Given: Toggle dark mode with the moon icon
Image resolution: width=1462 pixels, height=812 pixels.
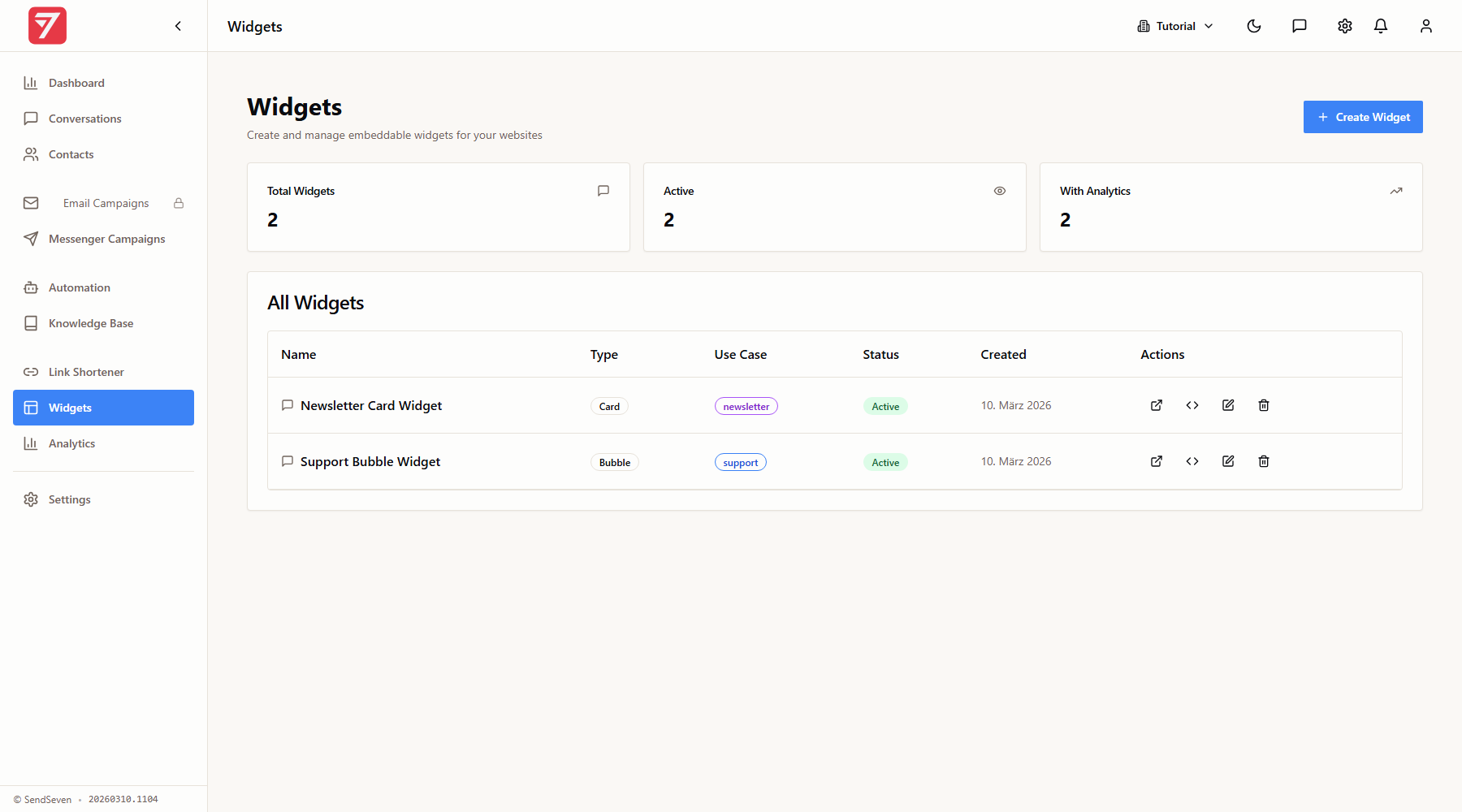Looking at the screenshot, I should pyautogui.click(x=1254, y=26).
